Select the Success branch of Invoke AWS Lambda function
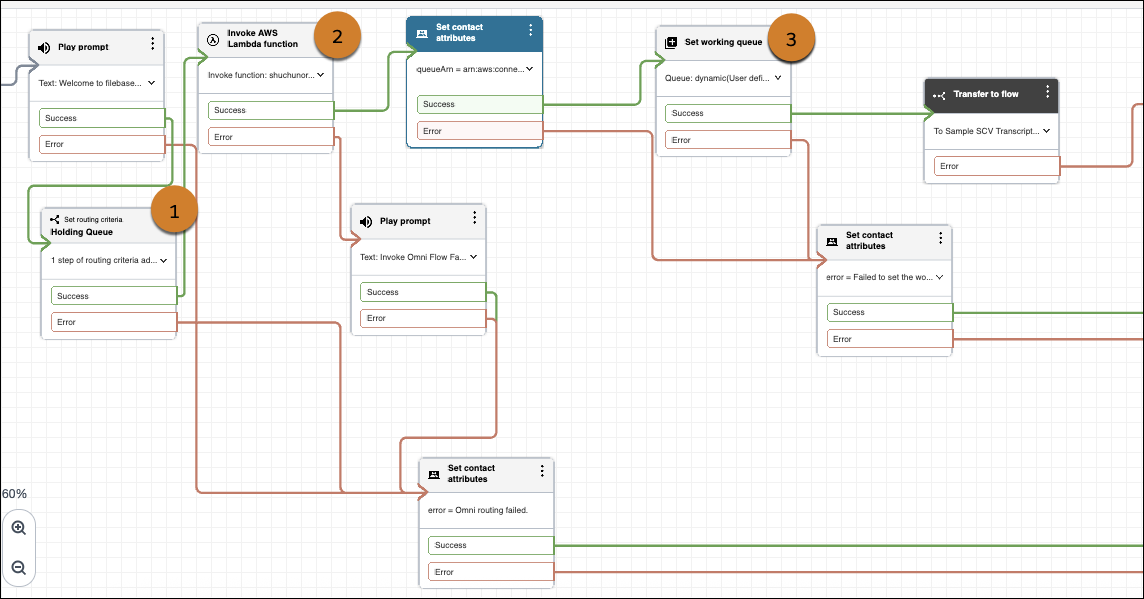 coord(271,110)
